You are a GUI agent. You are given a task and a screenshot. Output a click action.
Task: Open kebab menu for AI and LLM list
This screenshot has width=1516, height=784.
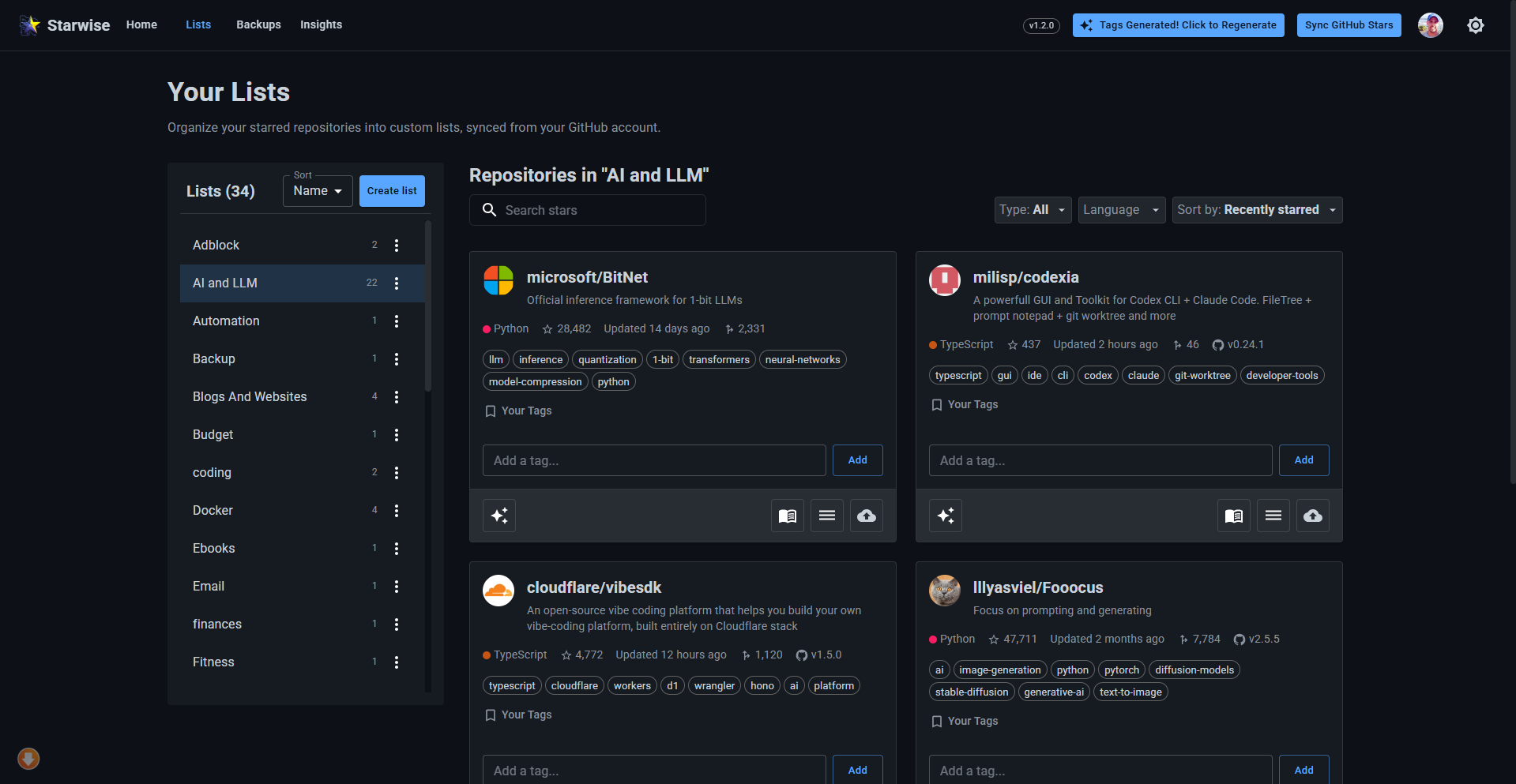click(x=397, y=283)
